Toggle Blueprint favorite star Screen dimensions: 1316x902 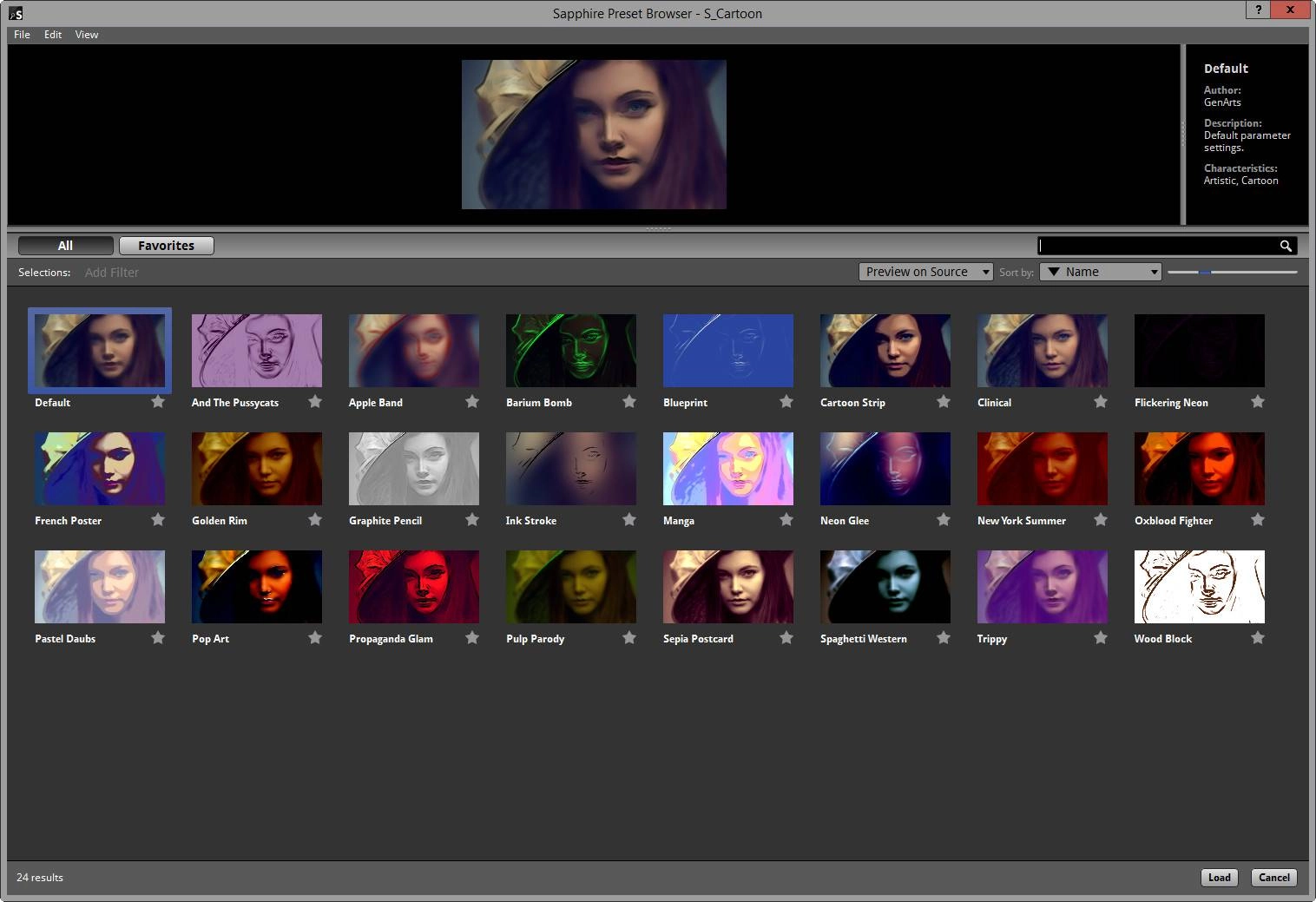point(786,401)
